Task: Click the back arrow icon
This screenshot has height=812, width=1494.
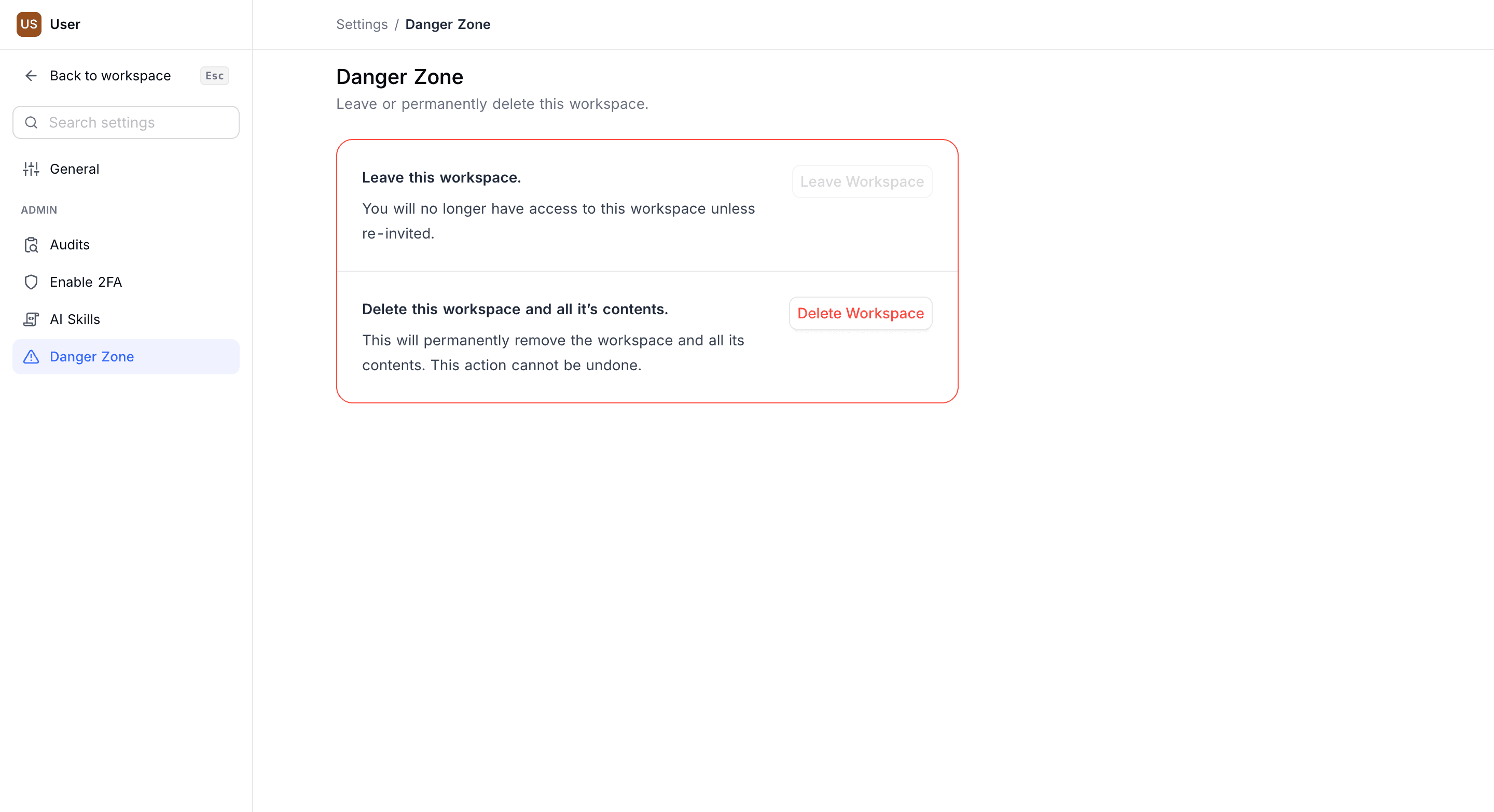Action: pyautogui.click(x=31, y=76)
